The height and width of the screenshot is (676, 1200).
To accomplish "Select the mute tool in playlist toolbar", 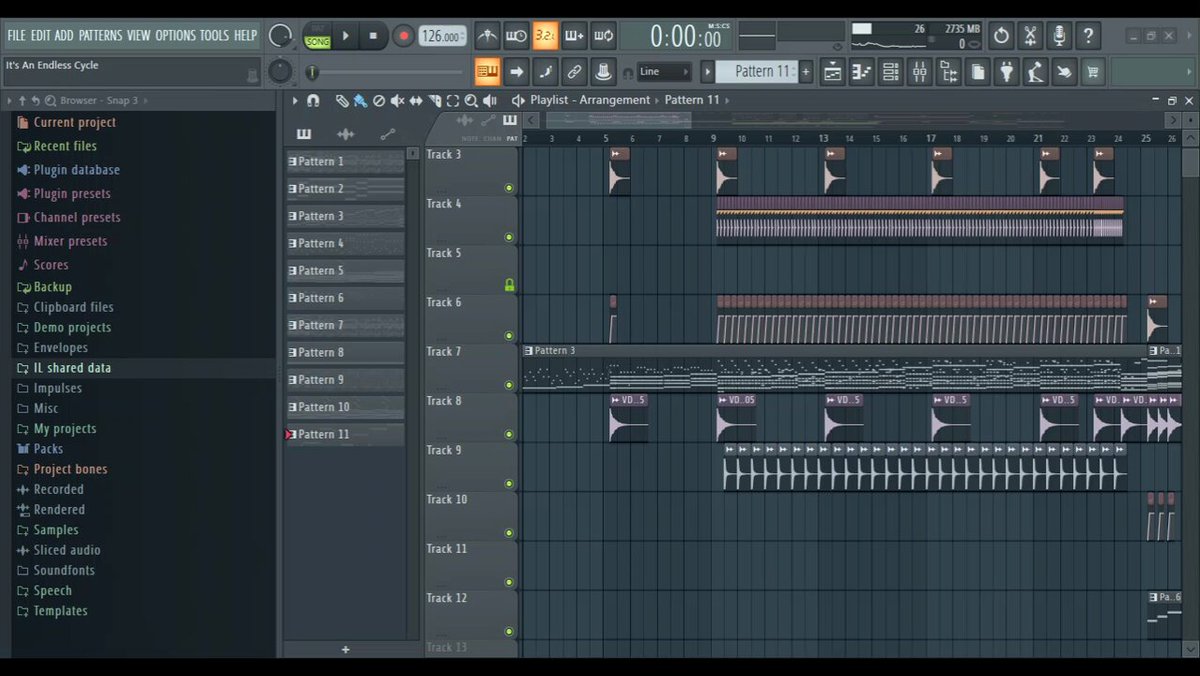I will [397, 101].
